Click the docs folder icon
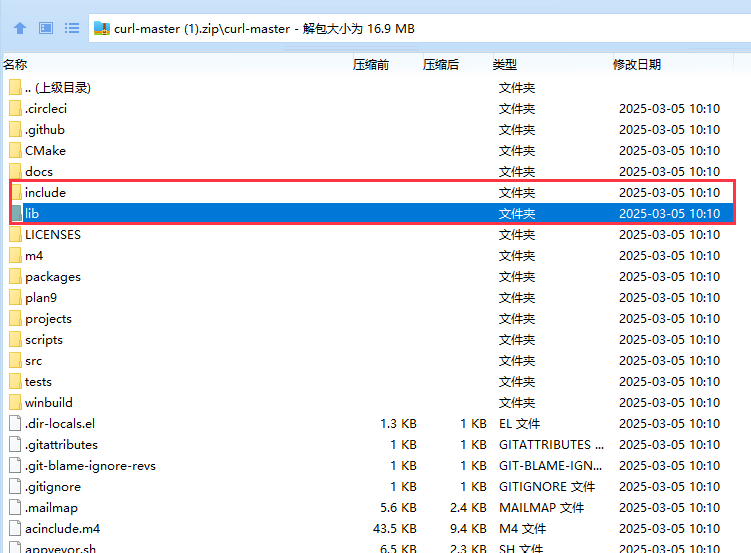 point(15,171)
